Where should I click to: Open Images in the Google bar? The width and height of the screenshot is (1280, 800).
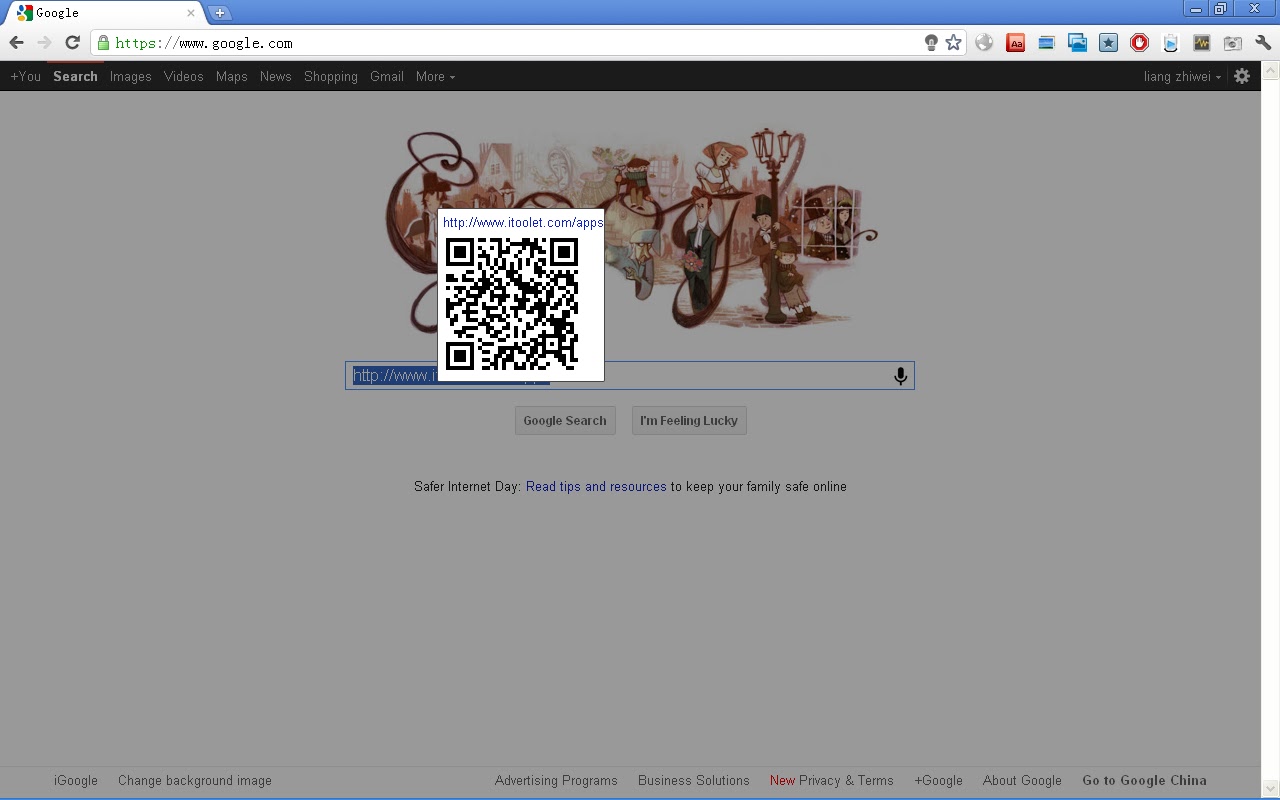click(x=131, y=76)
